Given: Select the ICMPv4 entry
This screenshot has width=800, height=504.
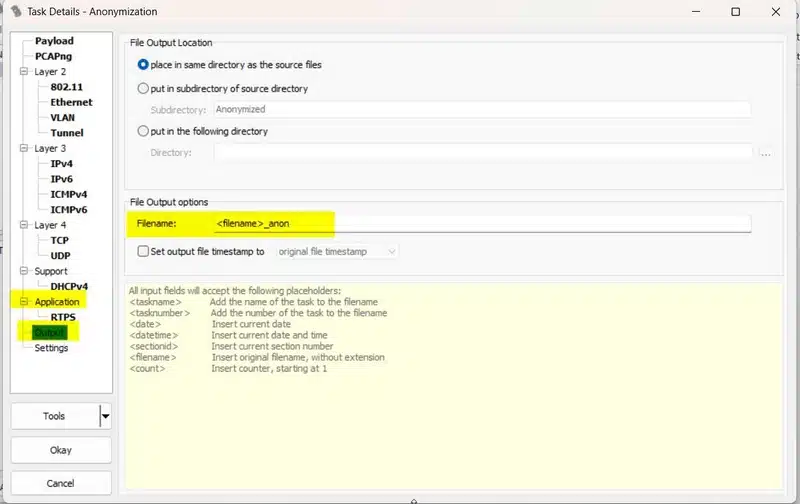Looking at the screenshot, I should [69, 194].
